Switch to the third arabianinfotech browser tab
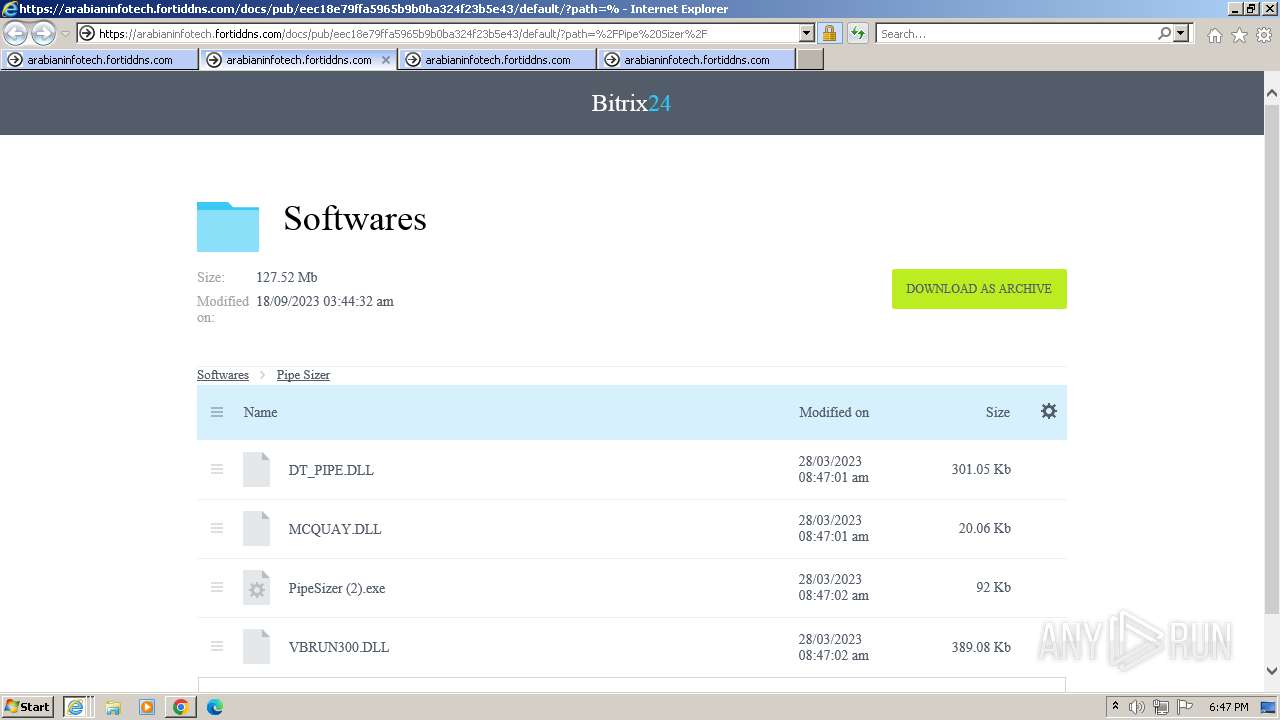This screenshot has height=720, width=1280. [x=497, y=60]
